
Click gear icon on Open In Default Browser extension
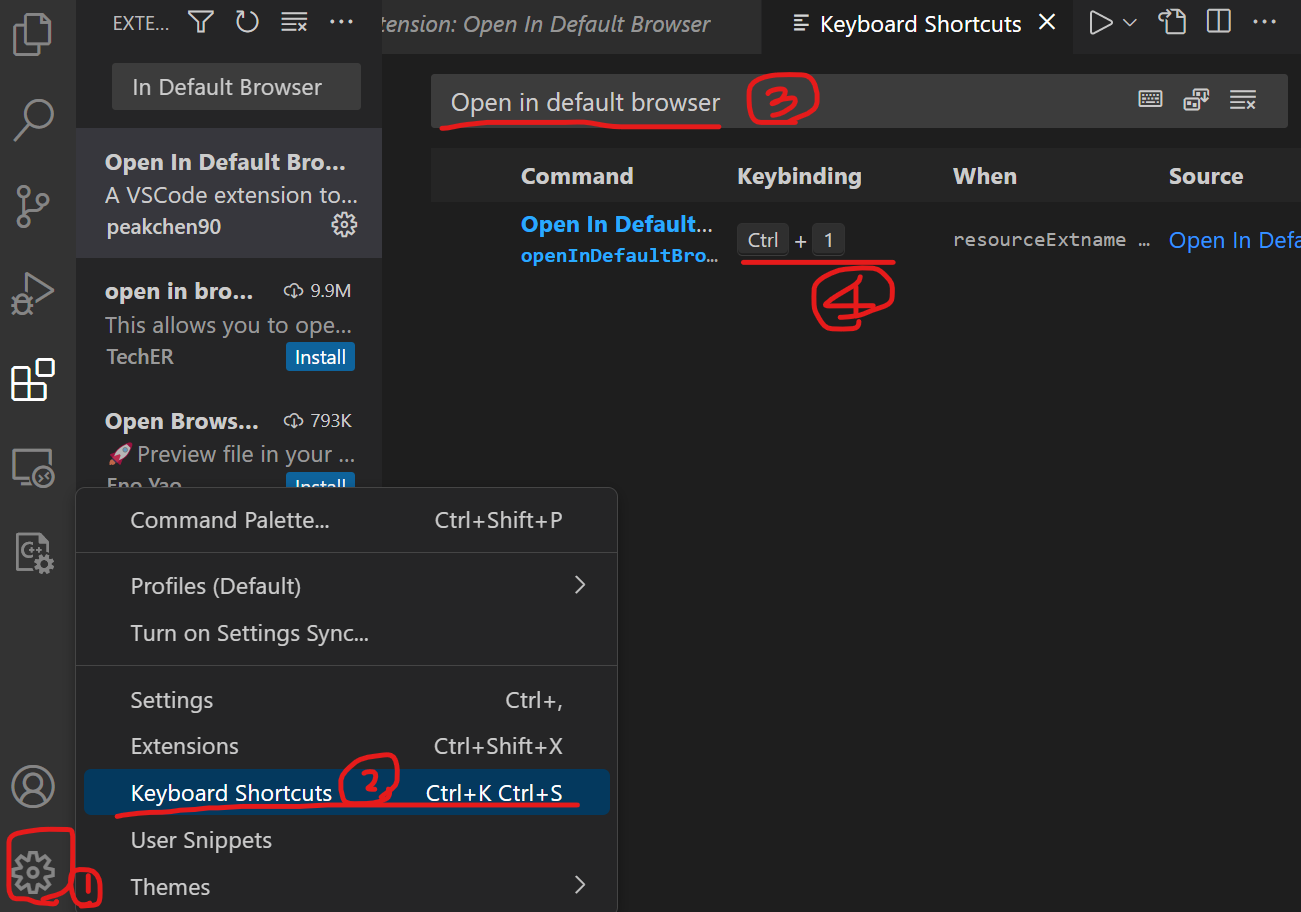(x=344, y=225)
